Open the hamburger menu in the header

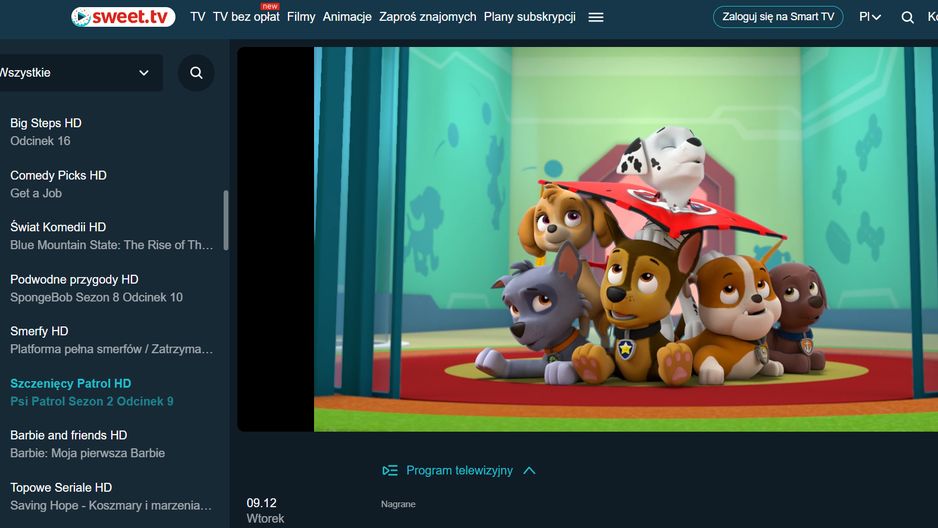pos(595,17)
